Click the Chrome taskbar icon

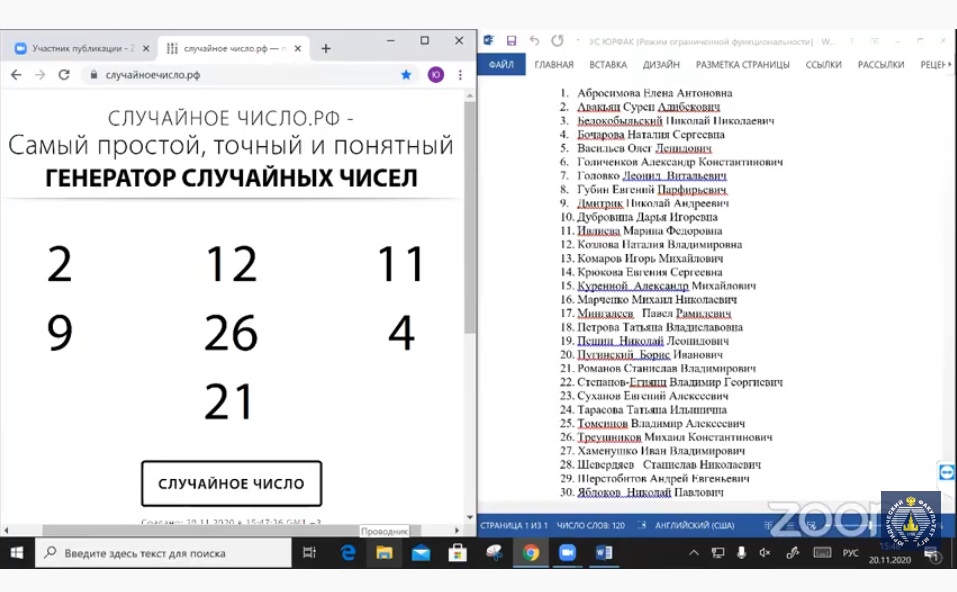coord(530,553)
